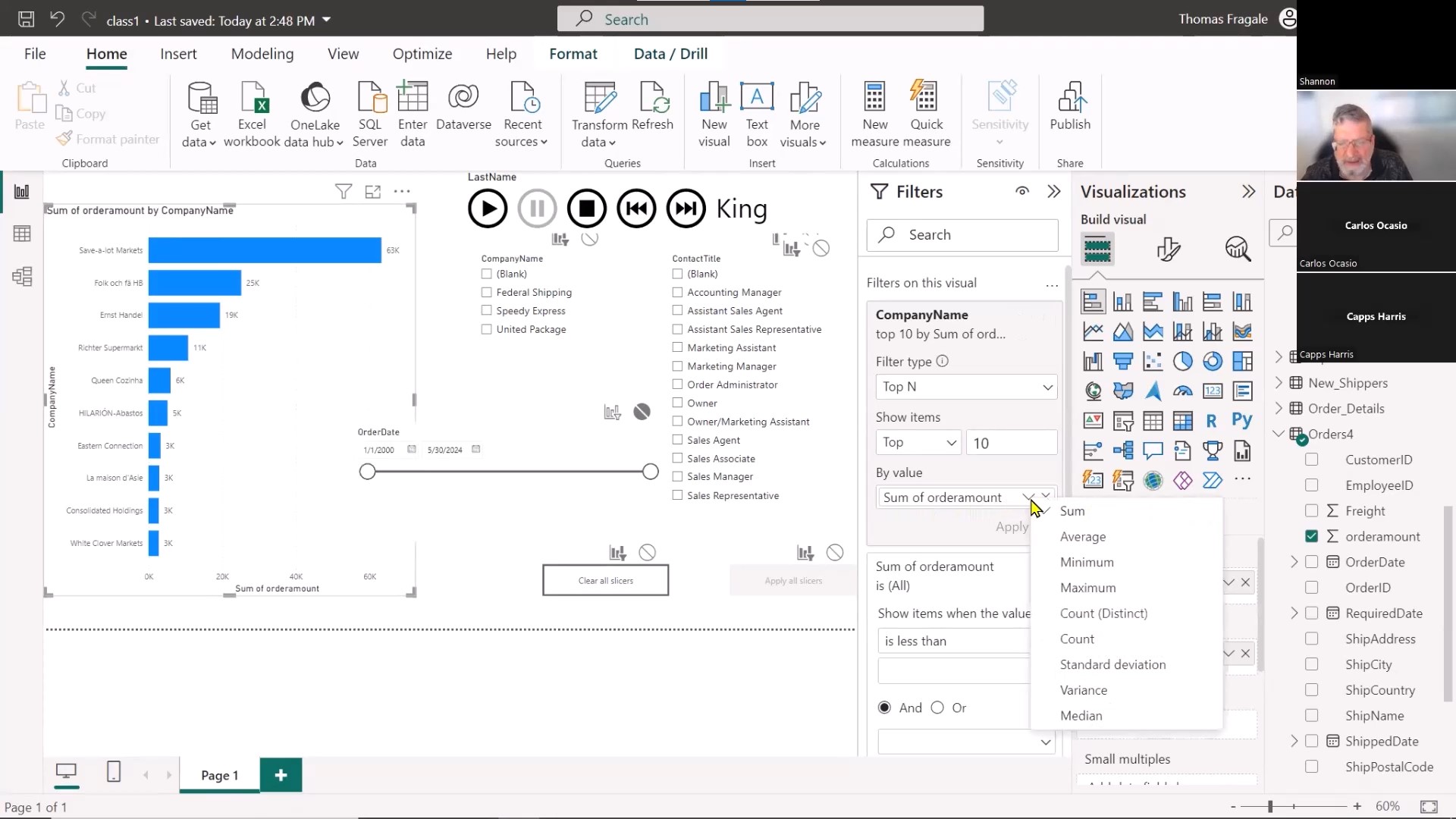Choose Median from the aggregation menu

coord(1081,715)
